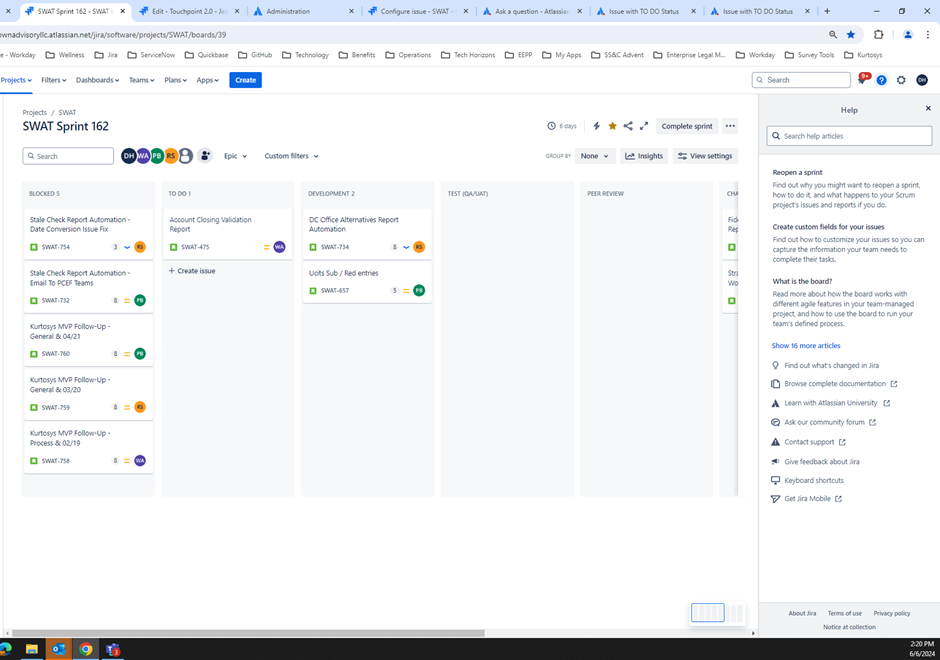Viewport: 940px width, 660px height.
Task: Click the blue Help question mark icon
Action: click(881, 80)
